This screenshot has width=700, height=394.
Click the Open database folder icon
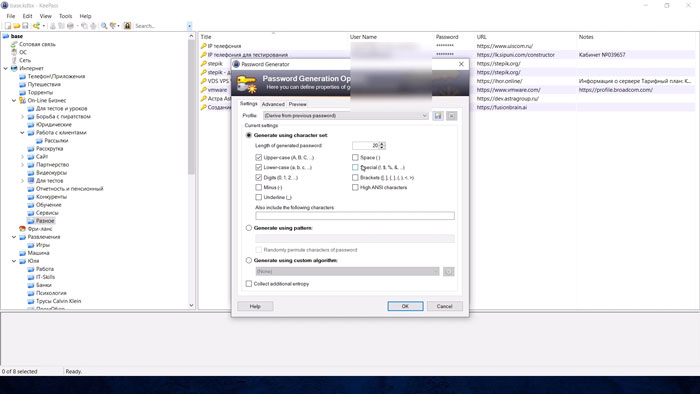coord(17,26)
